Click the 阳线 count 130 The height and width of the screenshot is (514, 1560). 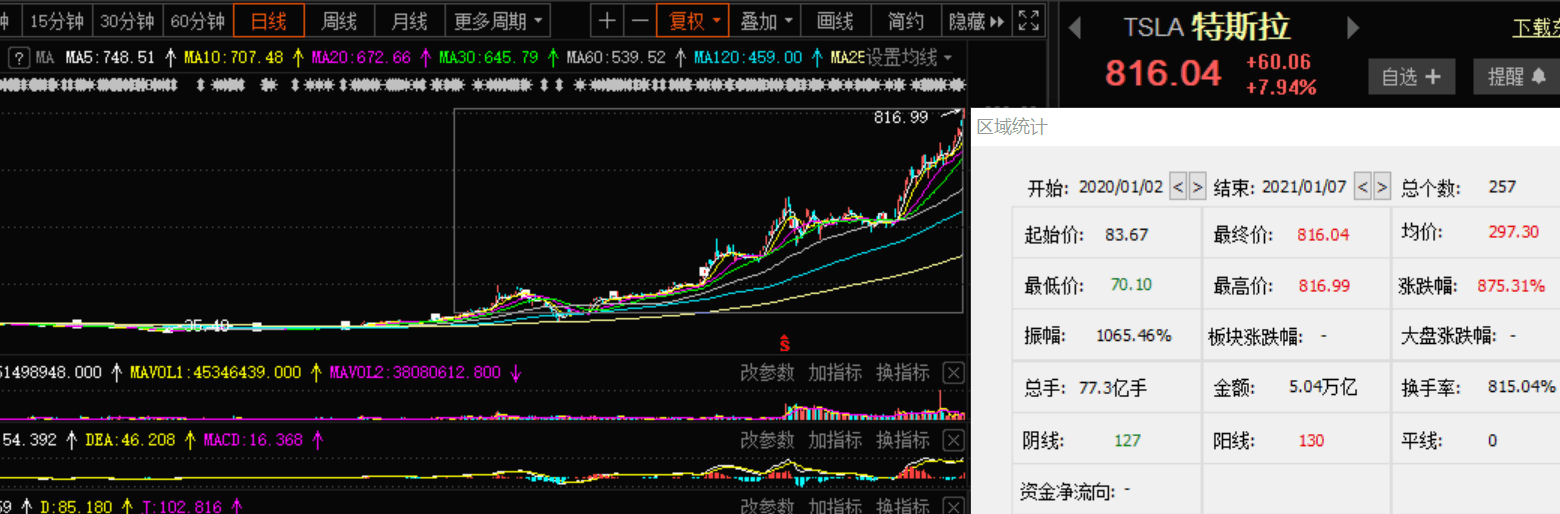point(1311,440)
